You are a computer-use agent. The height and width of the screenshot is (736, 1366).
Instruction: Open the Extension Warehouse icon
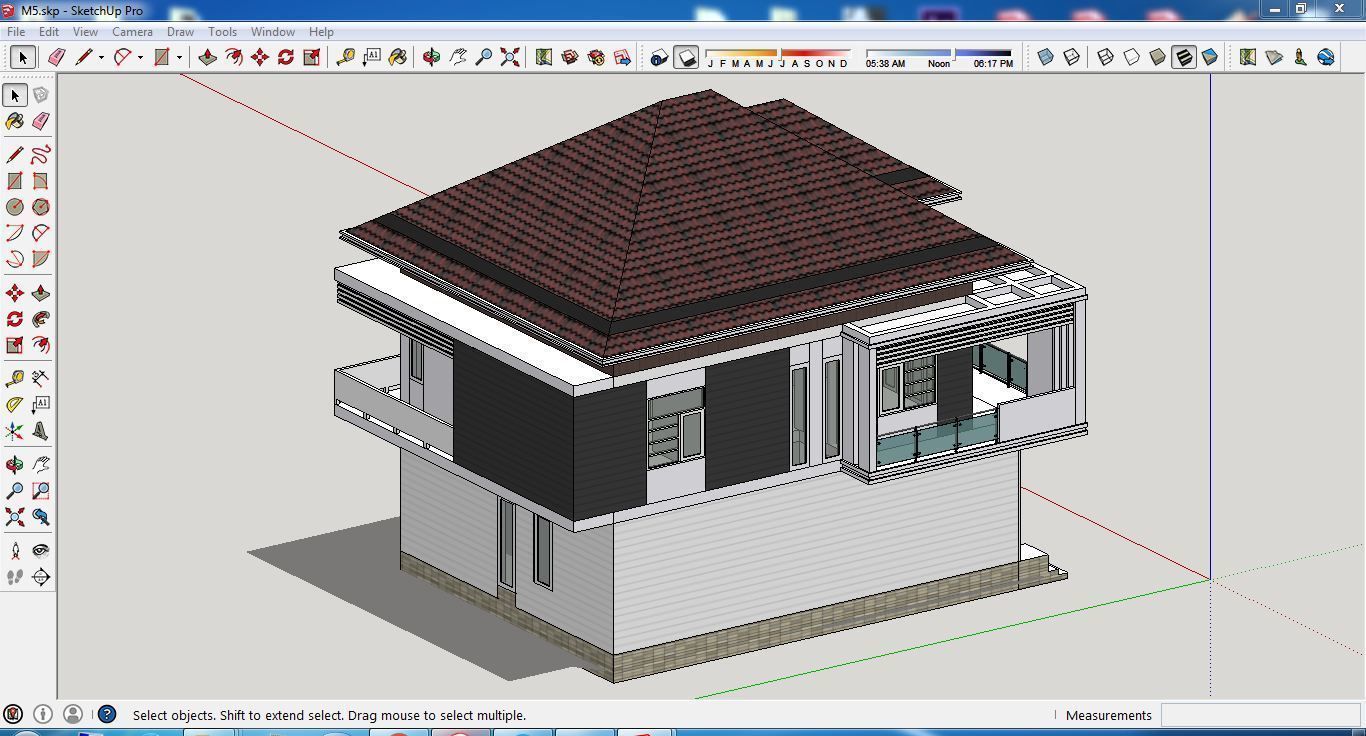[x=622, y=57]
